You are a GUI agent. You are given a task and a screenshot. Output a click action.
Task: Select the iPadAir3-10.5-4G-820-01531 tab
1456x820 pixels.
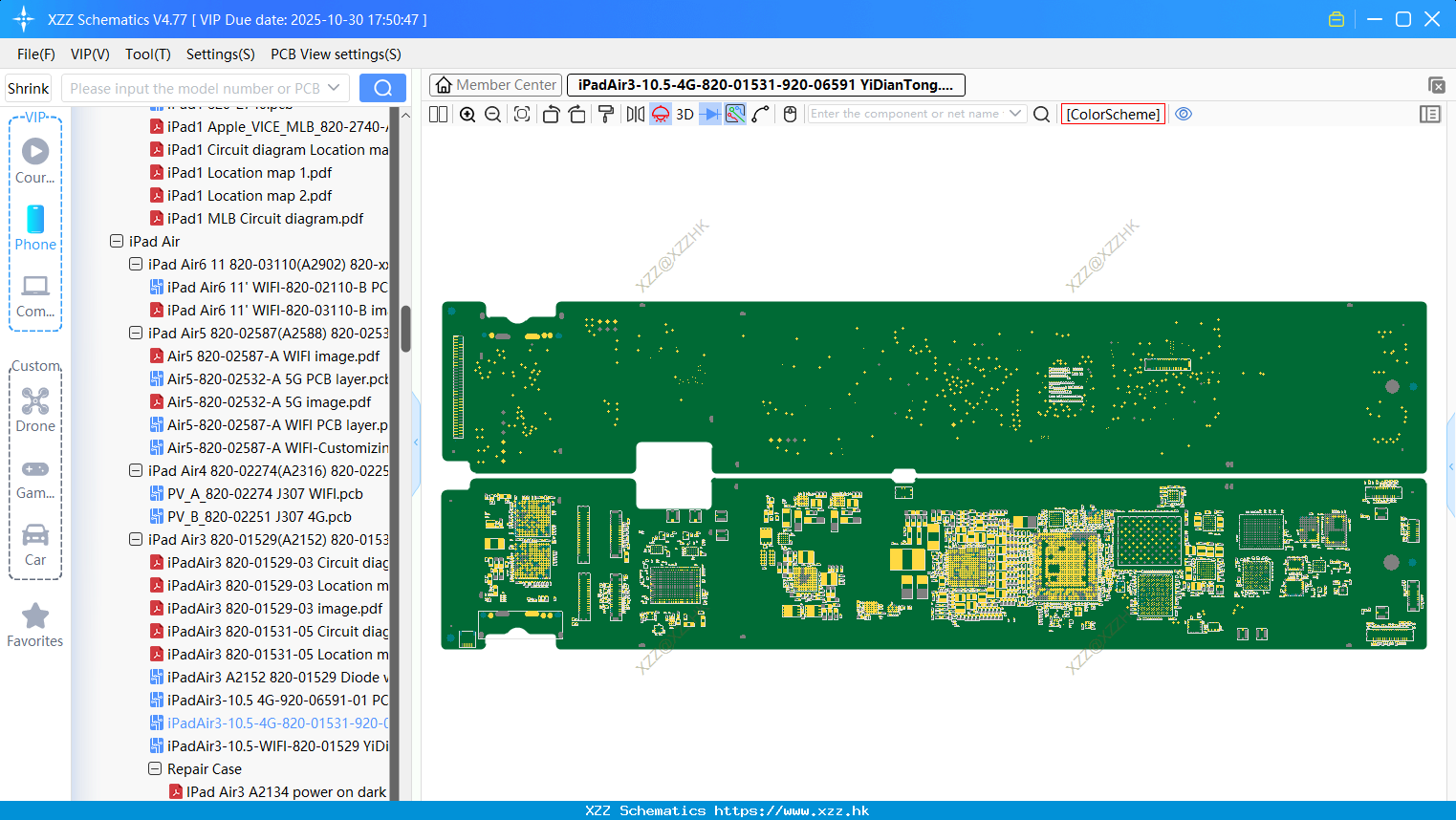tap(766, 85)
